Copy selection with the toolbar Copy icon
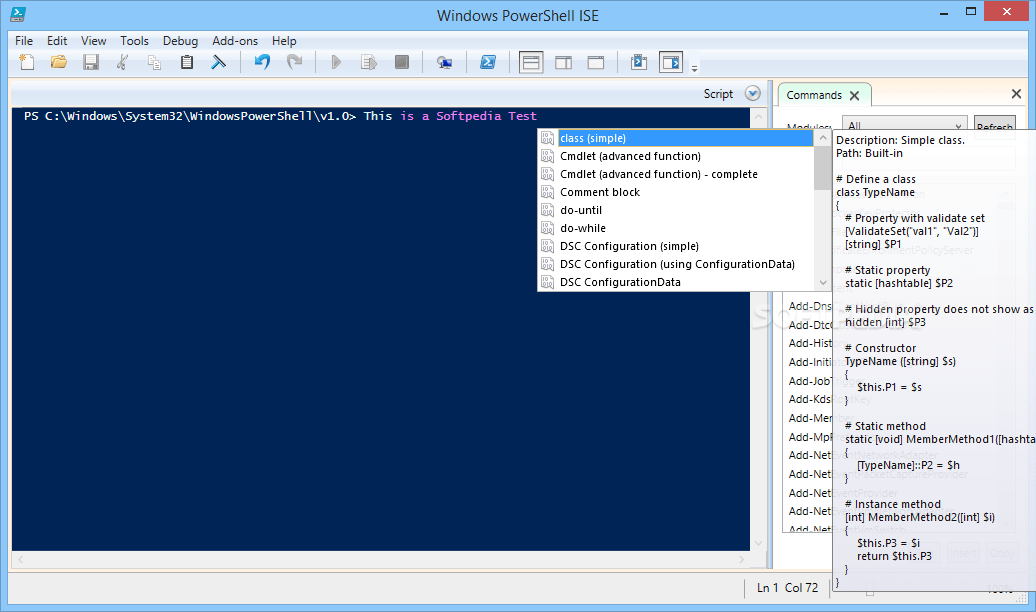 155,62
